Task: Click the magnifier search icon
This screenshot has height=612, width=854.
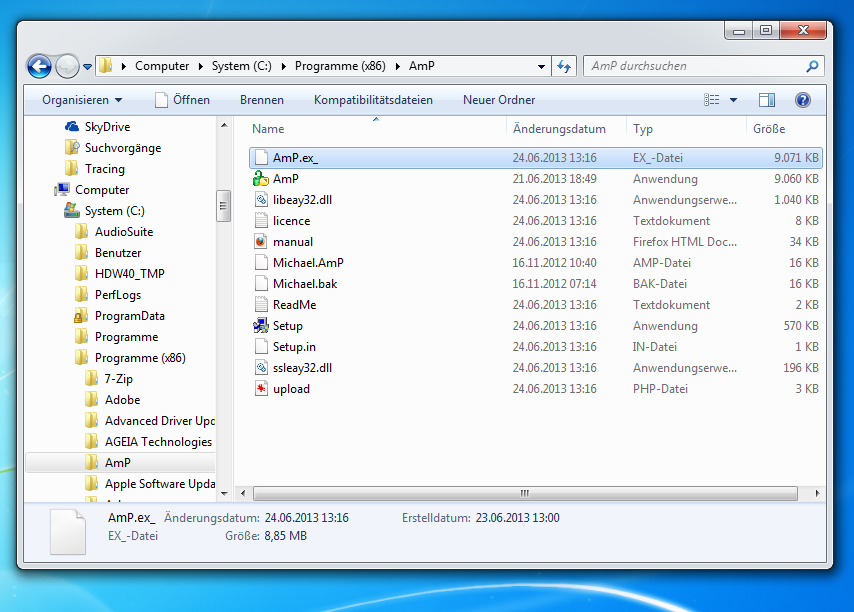Action: (812, 66)
